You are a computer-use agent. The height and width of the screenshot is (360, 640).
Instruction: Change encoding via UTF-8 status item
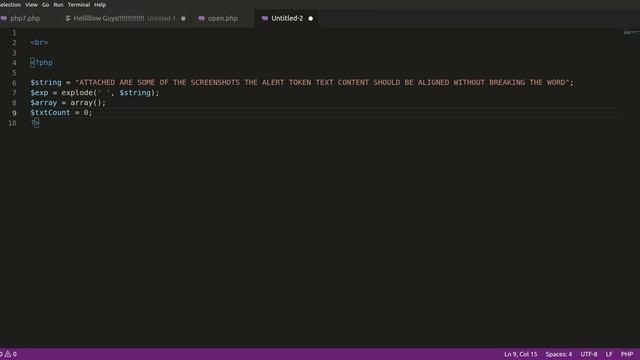pos(589,354)
